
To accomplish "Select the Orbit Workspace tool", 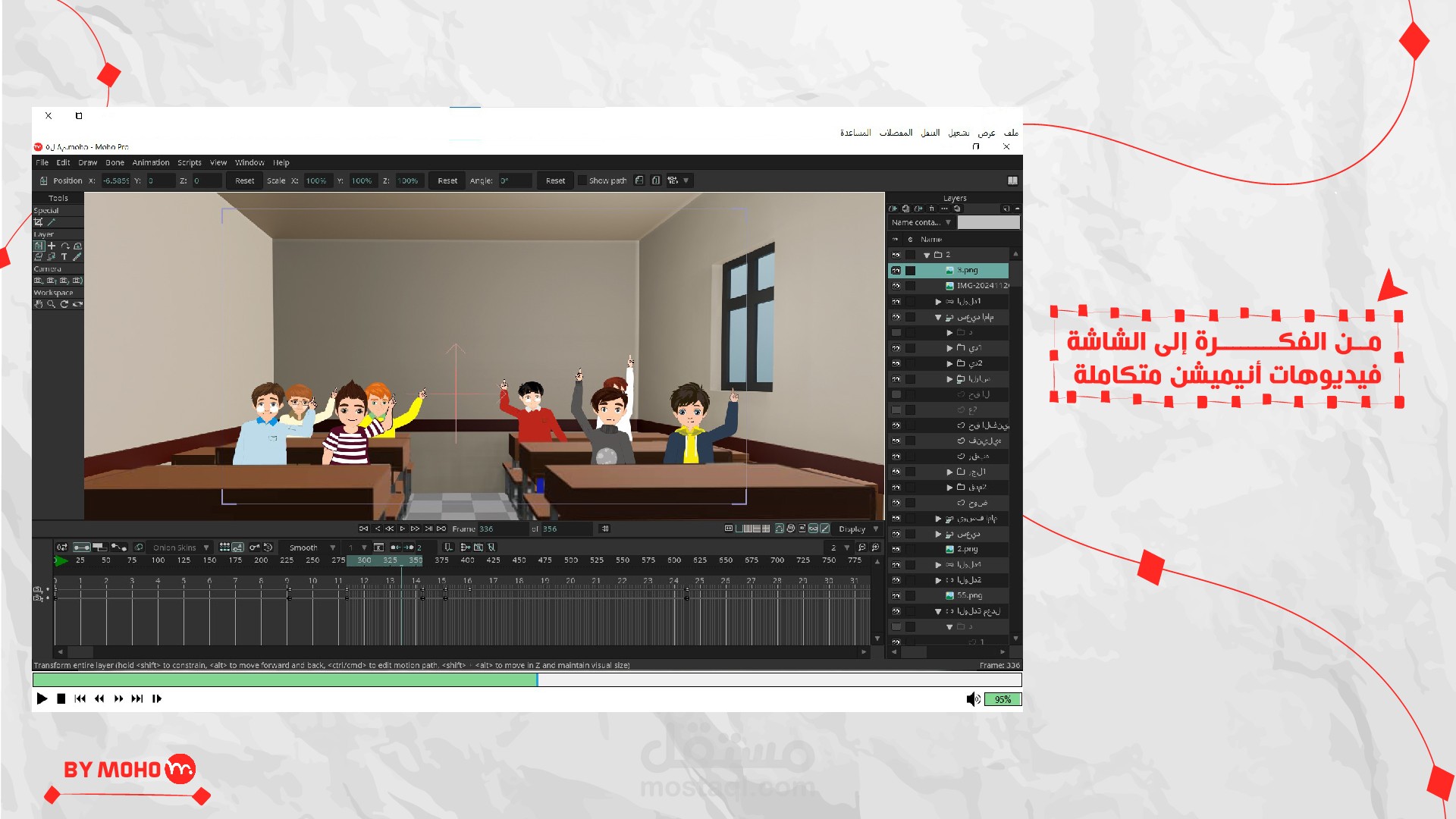I will [77, 304].
